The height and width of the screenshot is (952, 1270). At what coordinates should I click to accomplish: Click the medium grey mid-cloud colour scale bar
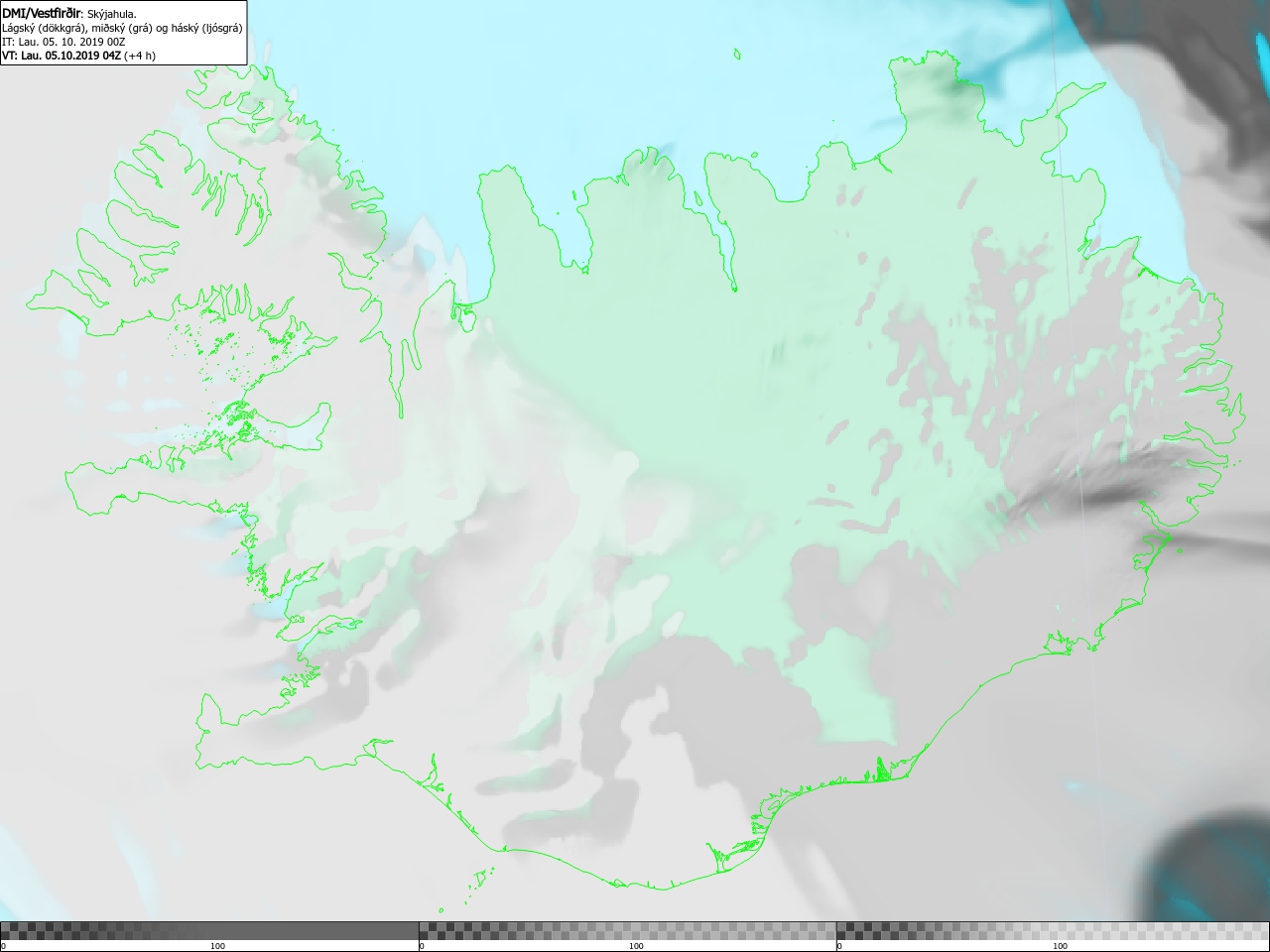point(627,930)
